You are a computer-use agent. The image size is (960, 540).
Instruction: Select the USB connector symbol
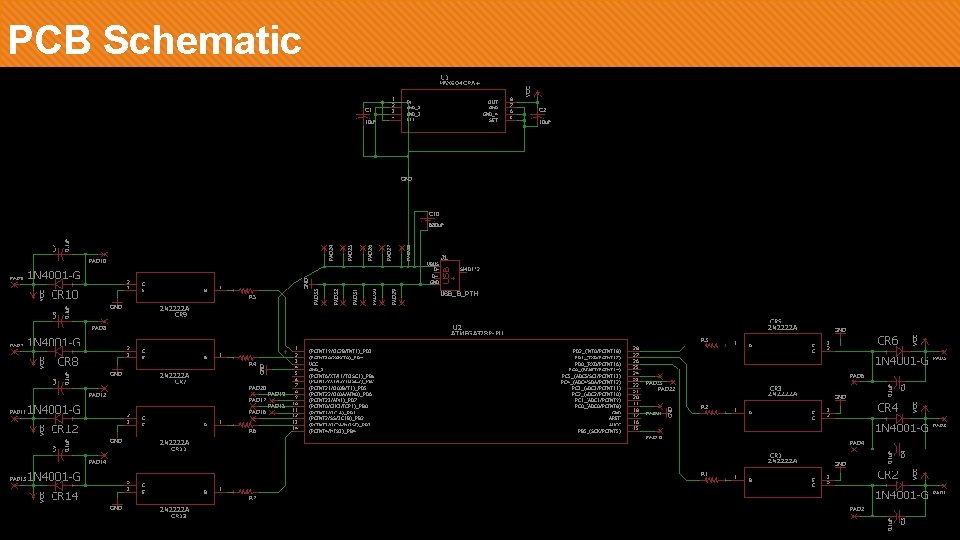click(x=449, y=276)
